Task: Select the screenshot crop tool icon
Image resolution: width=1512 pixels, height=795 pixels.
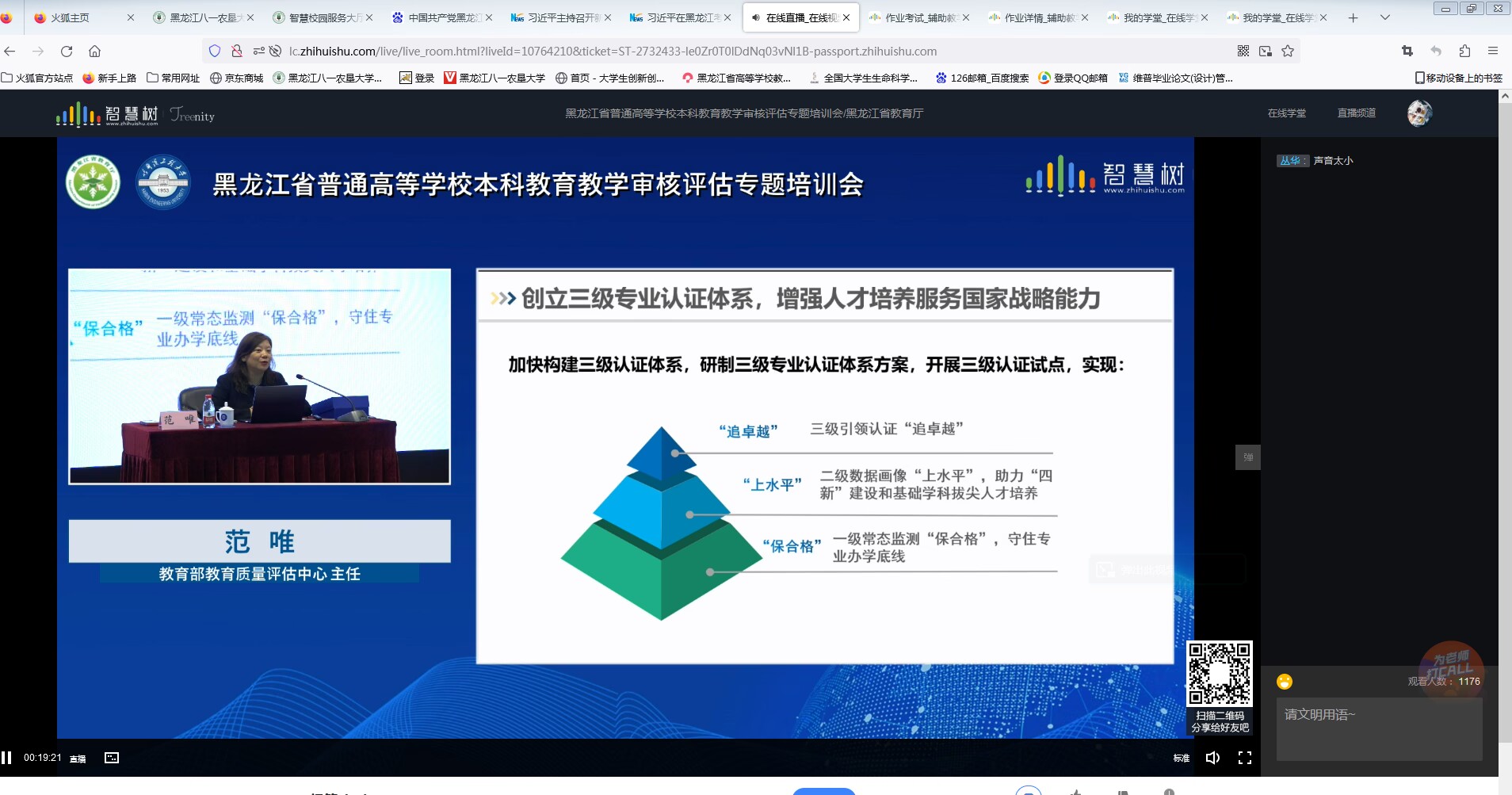Action: [1407, 52]
